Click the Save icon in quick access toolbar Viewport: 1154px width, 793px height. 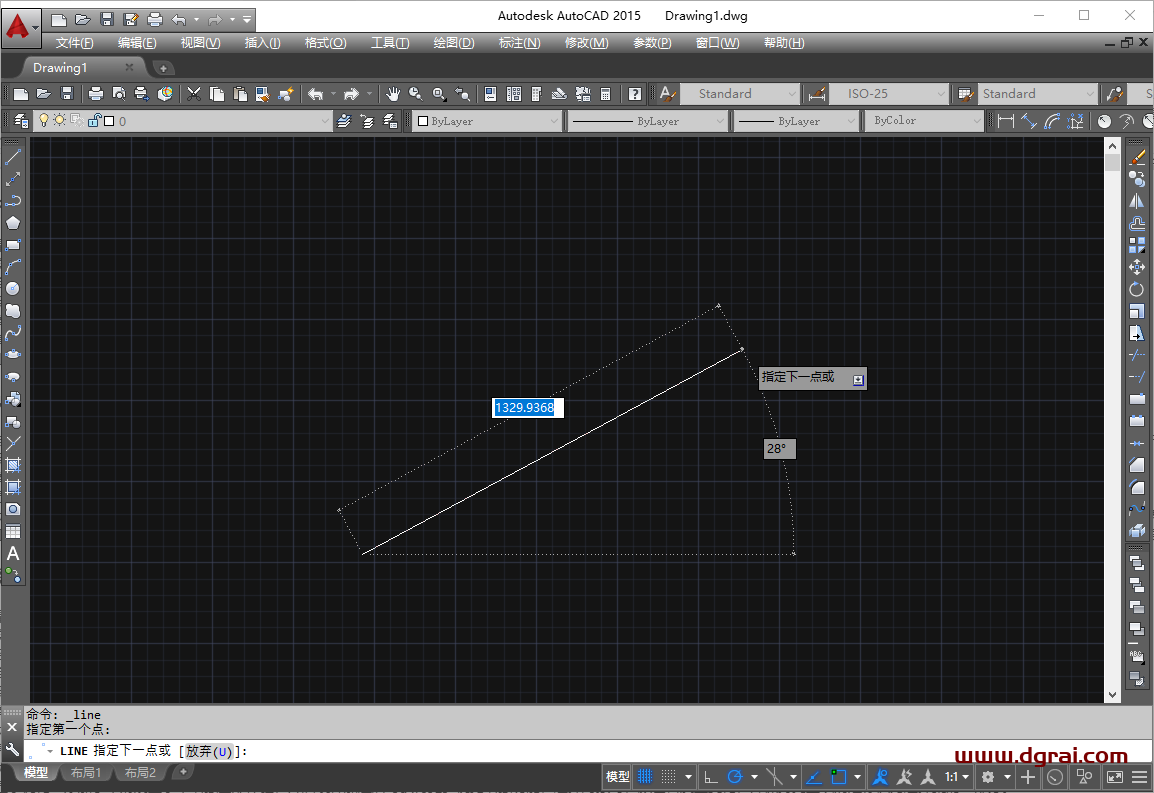pos(107,19)
